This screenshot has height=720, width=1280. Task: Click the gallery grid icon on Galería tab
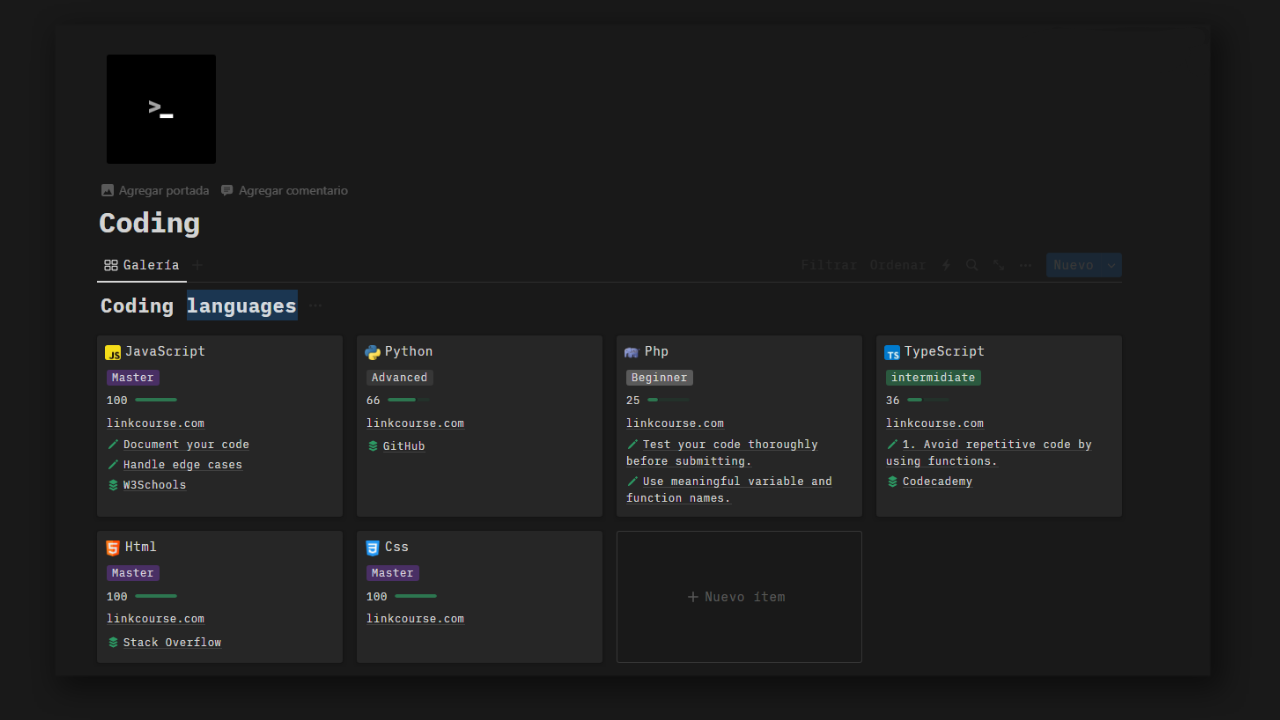[x=111, y=265]
